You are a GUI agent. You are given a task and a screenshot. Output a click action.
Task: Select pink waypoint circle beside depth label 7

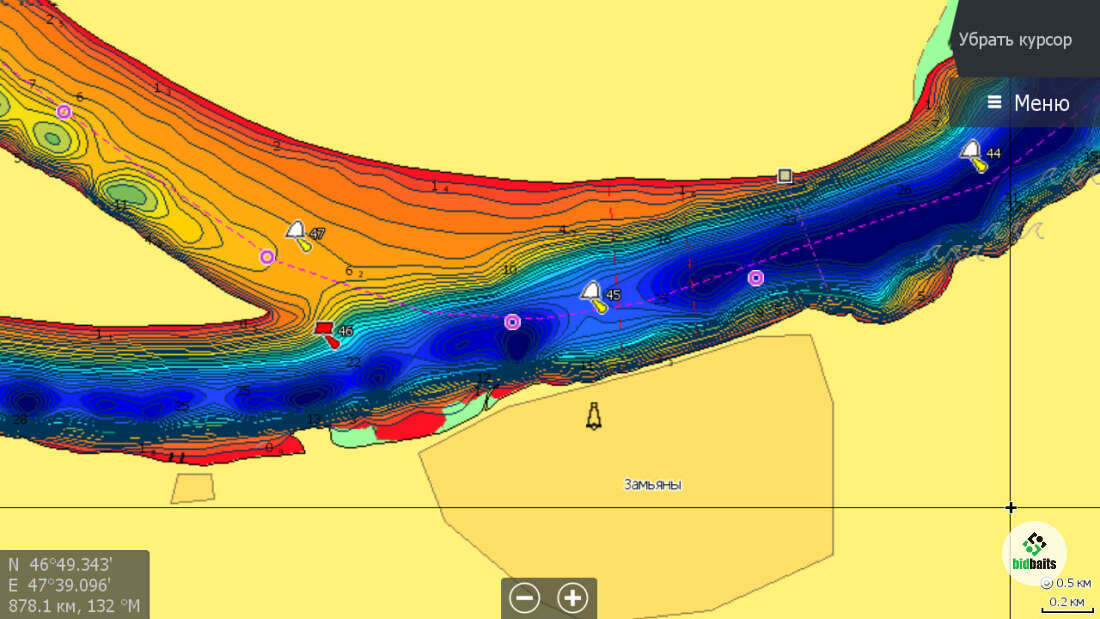(64, 111)
